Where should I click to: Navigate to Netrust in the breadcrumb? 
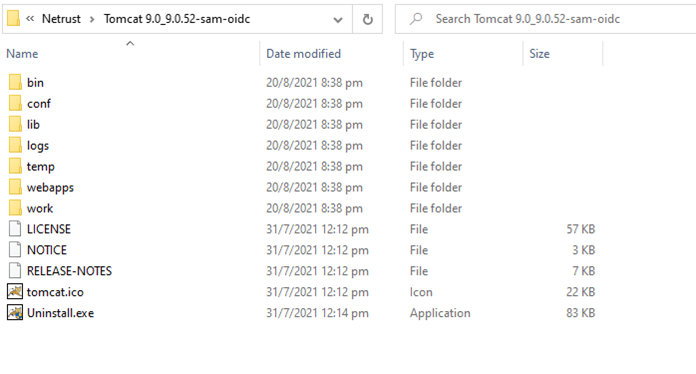[x=61, y=19]
